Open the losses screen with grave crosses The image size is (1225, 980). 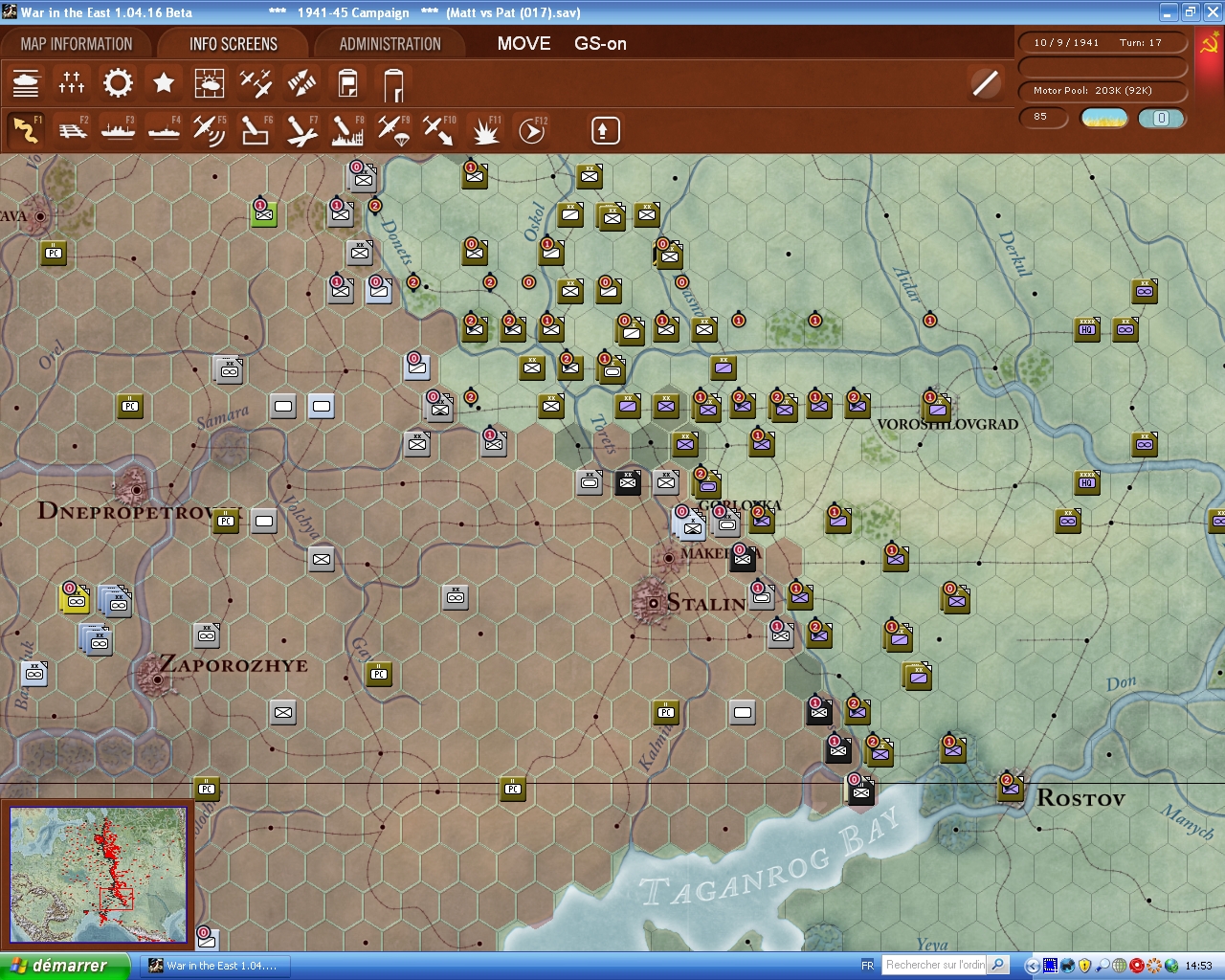click(x=72, y=83)
